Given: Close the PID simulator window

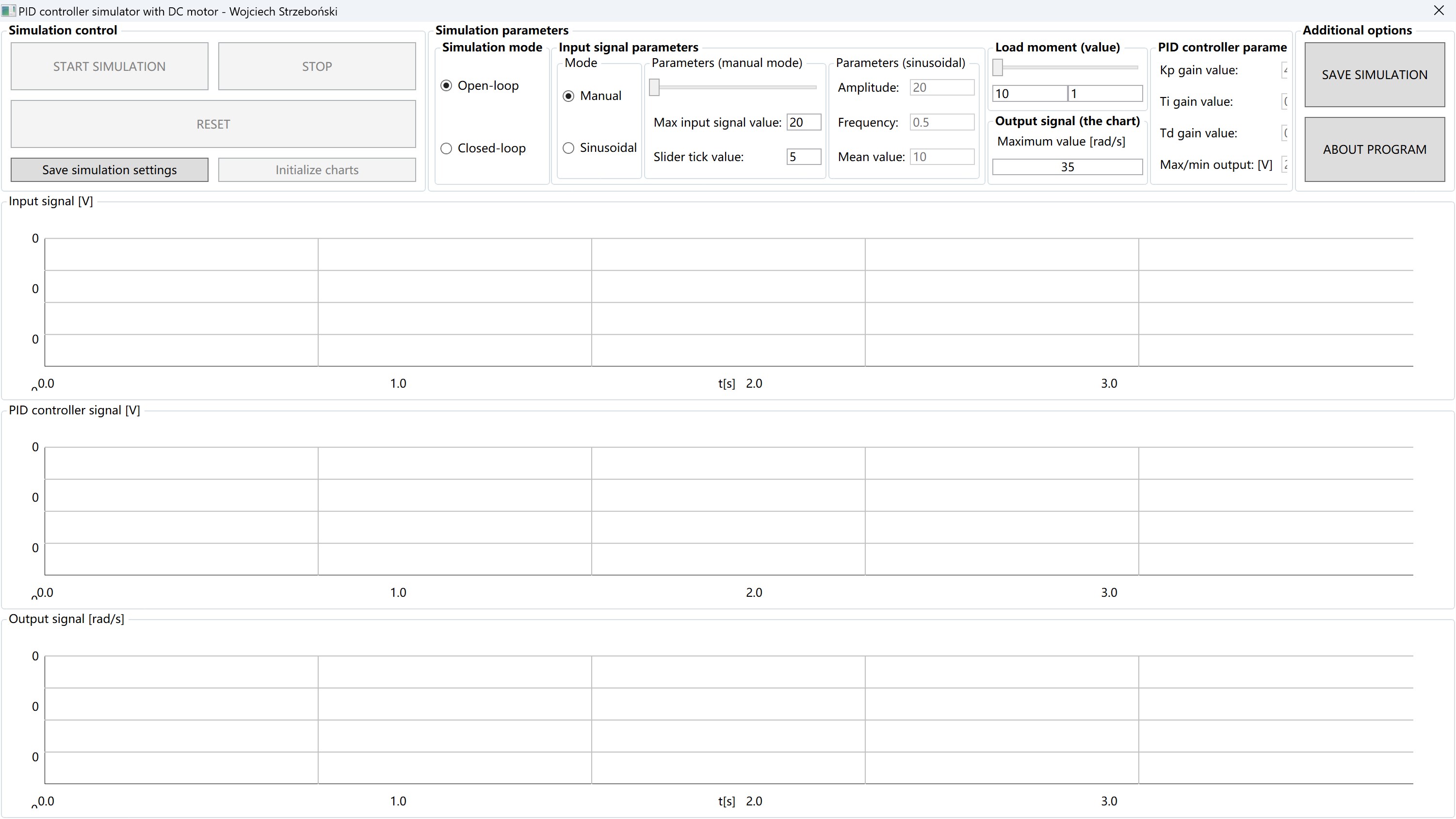Looking at the screenshot, I should click(x=1439, y=11).
